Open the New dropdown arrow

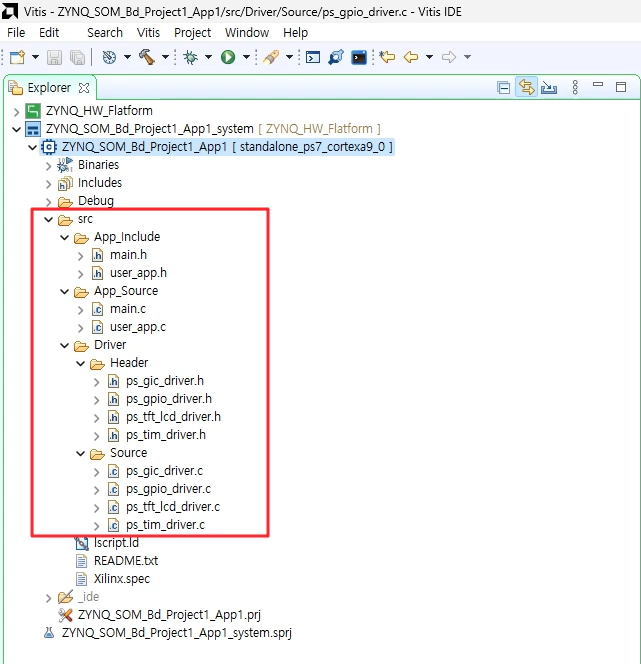click(36, 57)
